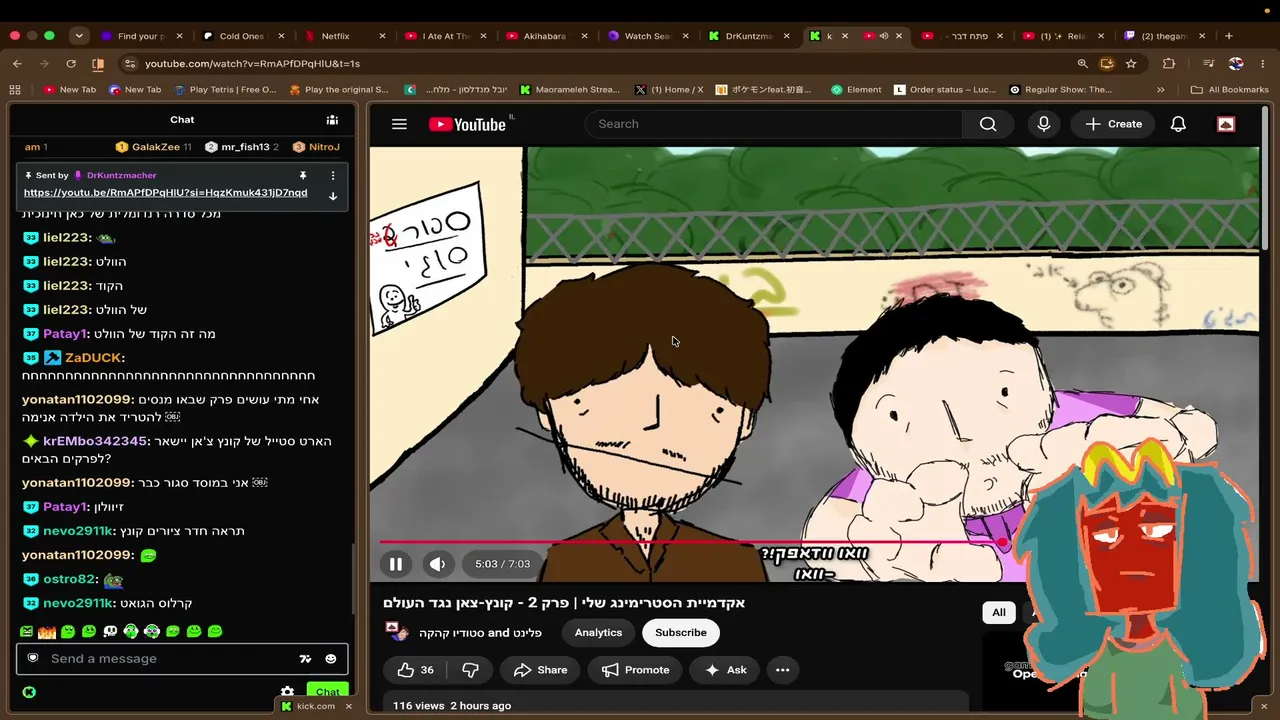Open the emoji picker in chat input
Image resolution: width=1280 pixels, height=720 pixels.
(331, 659)
